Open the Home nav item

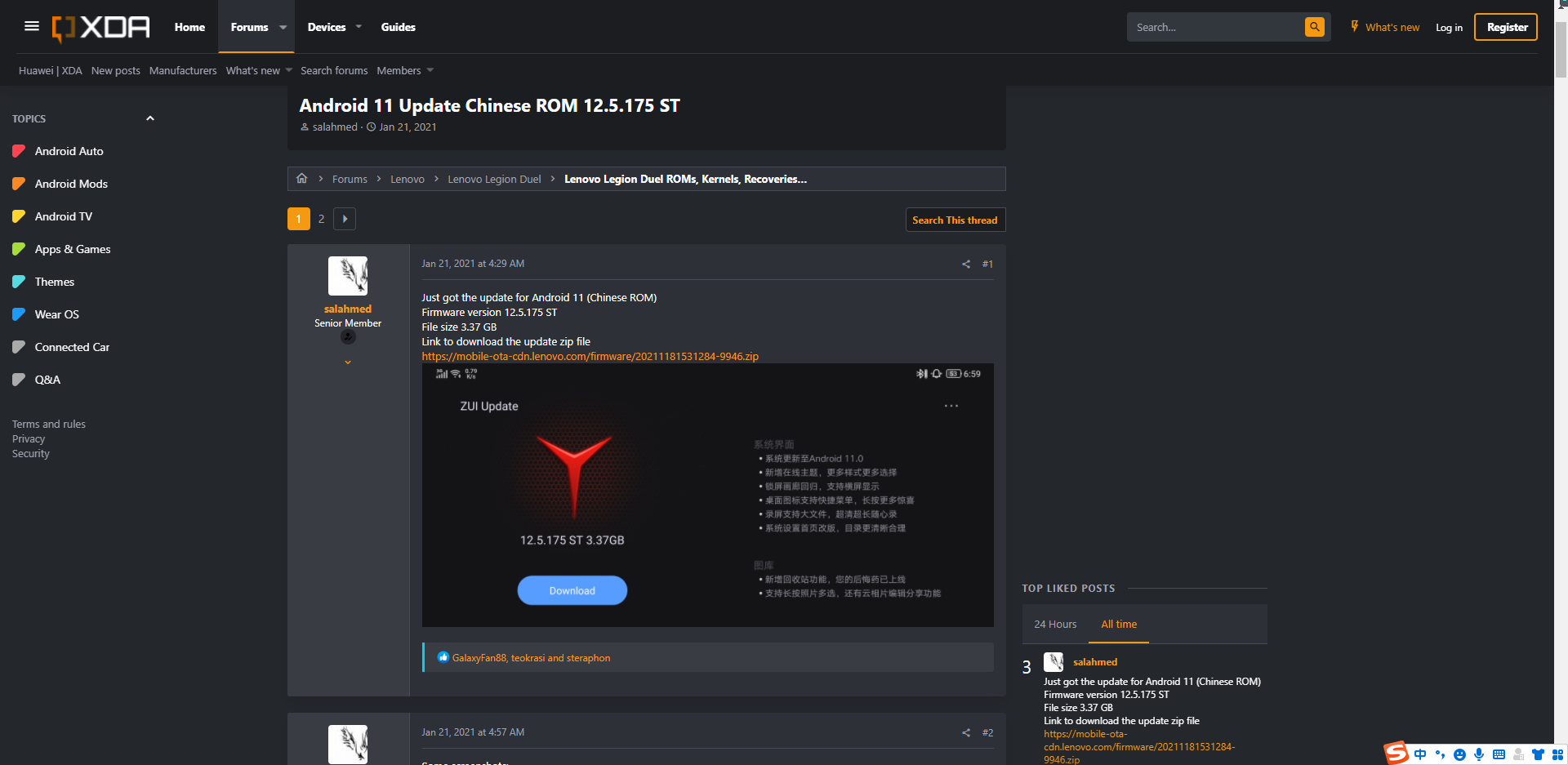[x=189, y=27]
